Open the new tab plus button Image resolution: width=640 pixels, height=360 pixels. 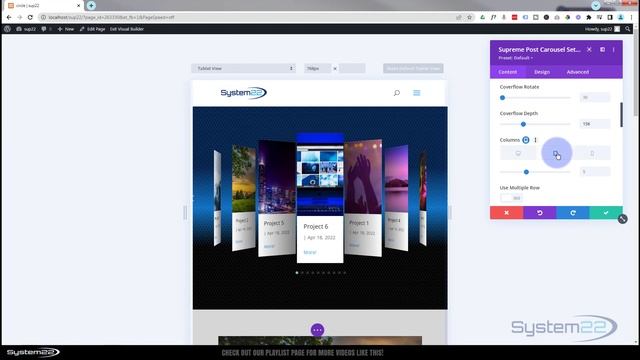coord(91,6)
